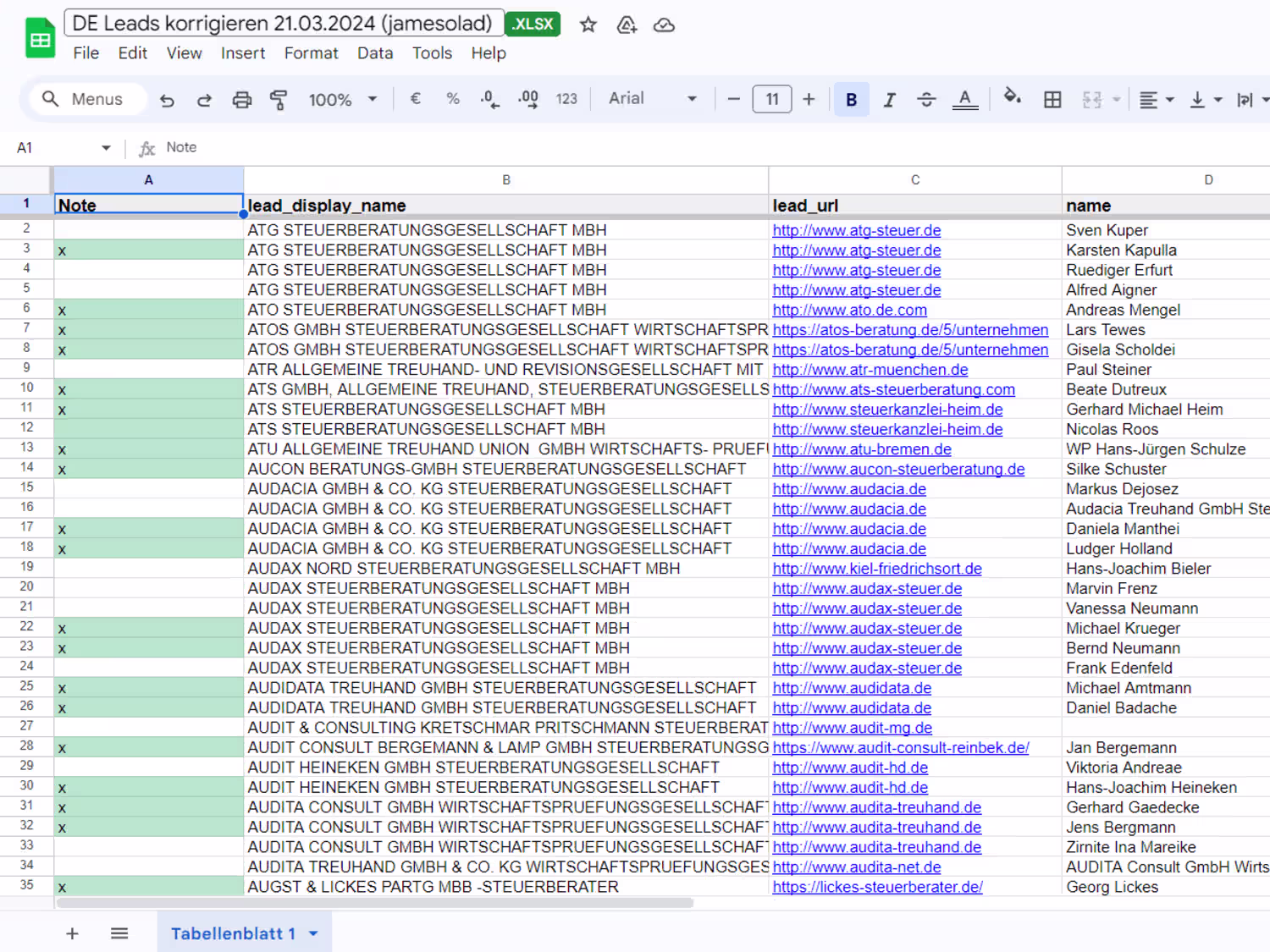Click the Borders grid icon

pyautogui.click(x=1052, y=100)
